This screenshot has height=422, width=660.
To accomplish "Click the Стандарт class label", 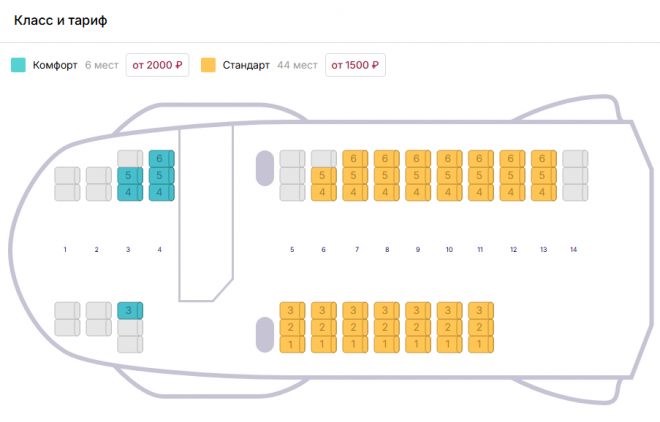I will [x=246, y=66].
